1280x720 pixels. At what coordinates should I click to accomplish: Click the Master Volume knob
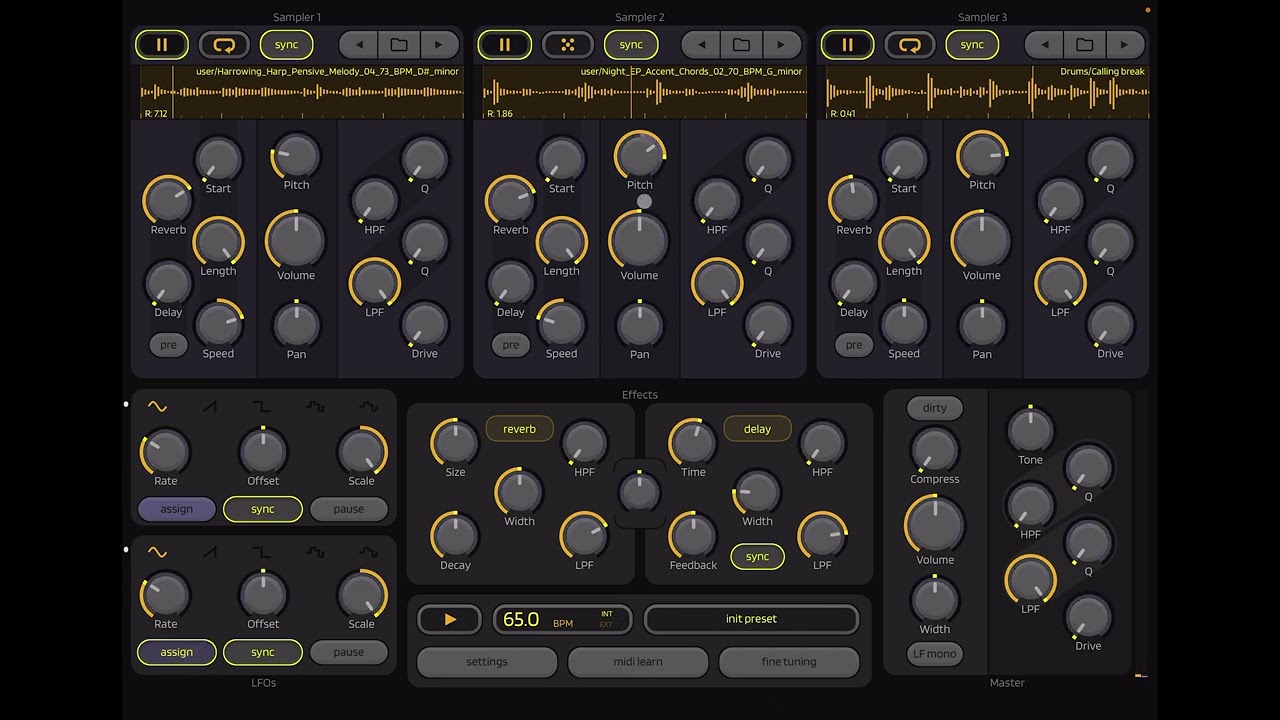click(935, 524)
